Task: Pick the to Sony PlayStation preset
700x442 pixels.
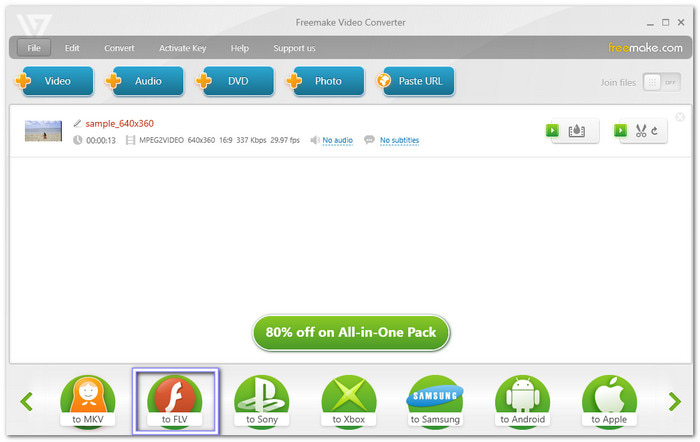Action: pos(262,401)
